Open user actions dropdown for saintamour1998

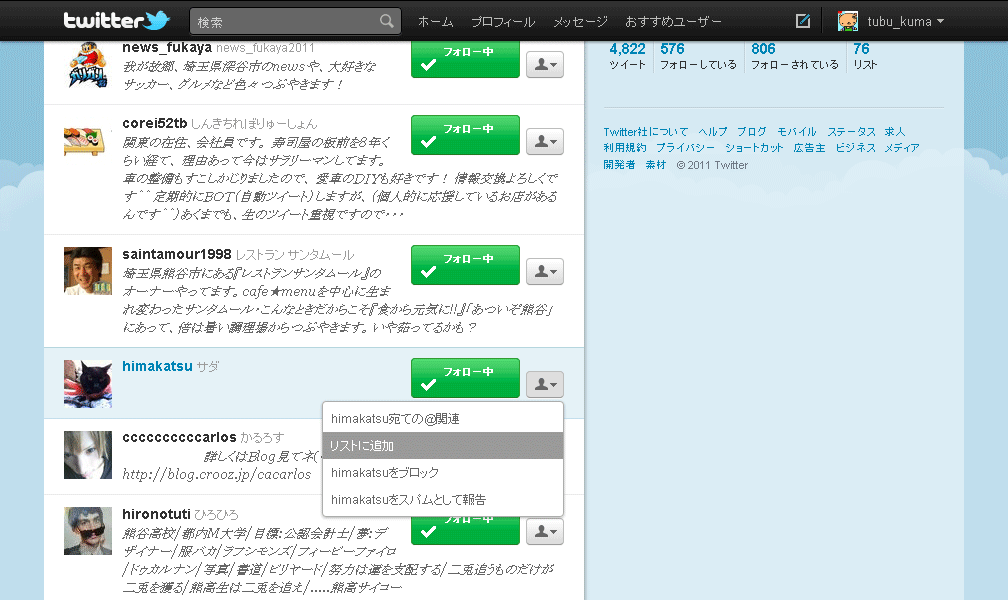pos(545,271)
